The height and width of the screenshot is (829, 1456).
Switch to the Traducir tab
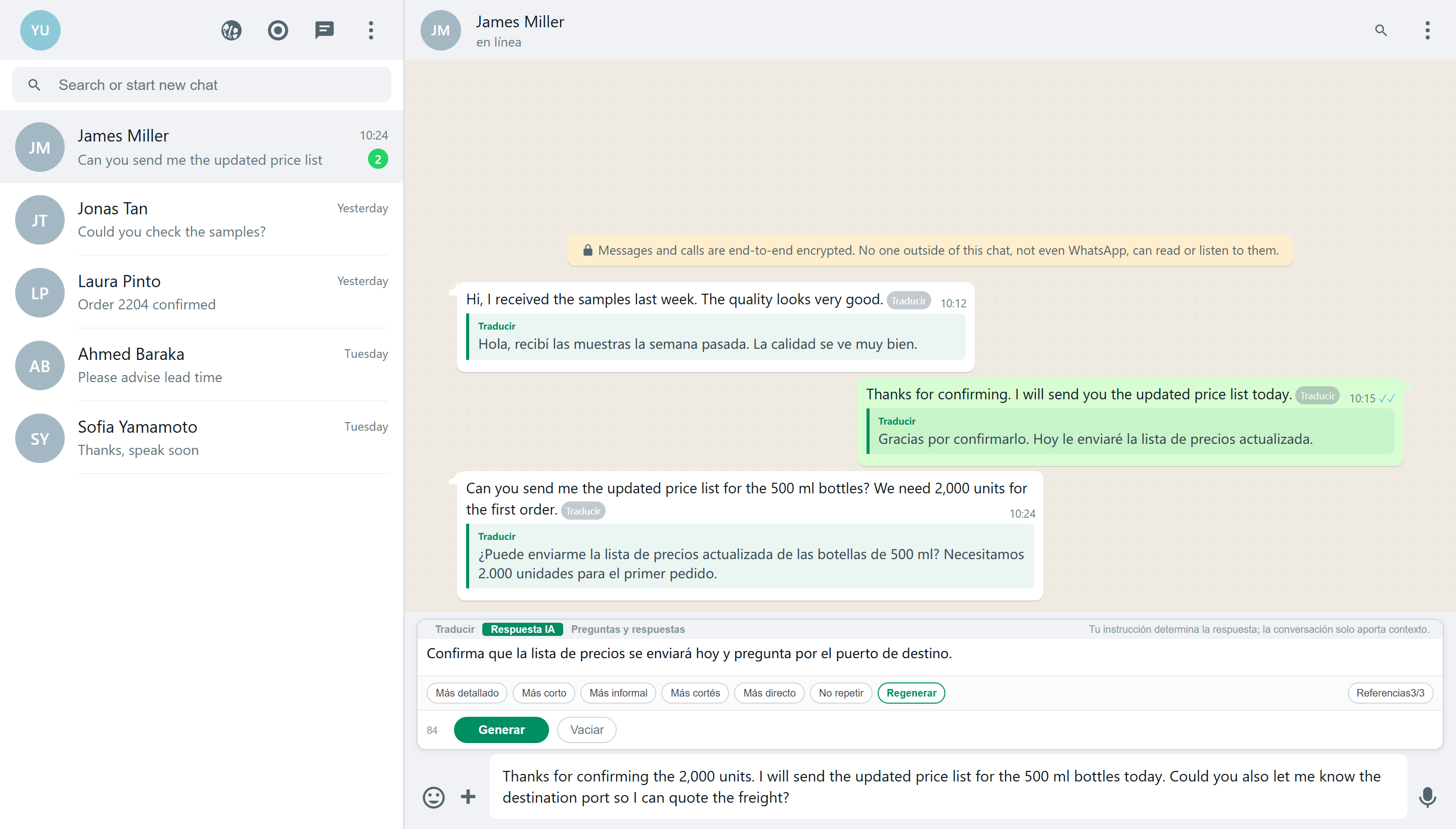click(x=454, y=629)
